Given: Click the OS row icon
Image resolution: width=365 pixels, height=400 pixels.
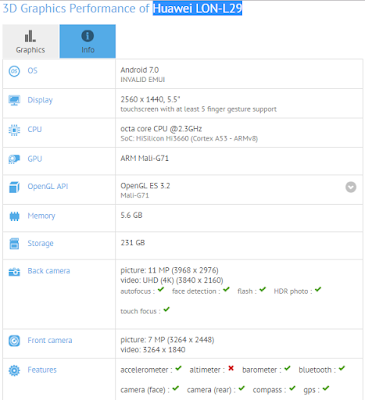Looking at the screenshot, I should (x=14, y=71).
